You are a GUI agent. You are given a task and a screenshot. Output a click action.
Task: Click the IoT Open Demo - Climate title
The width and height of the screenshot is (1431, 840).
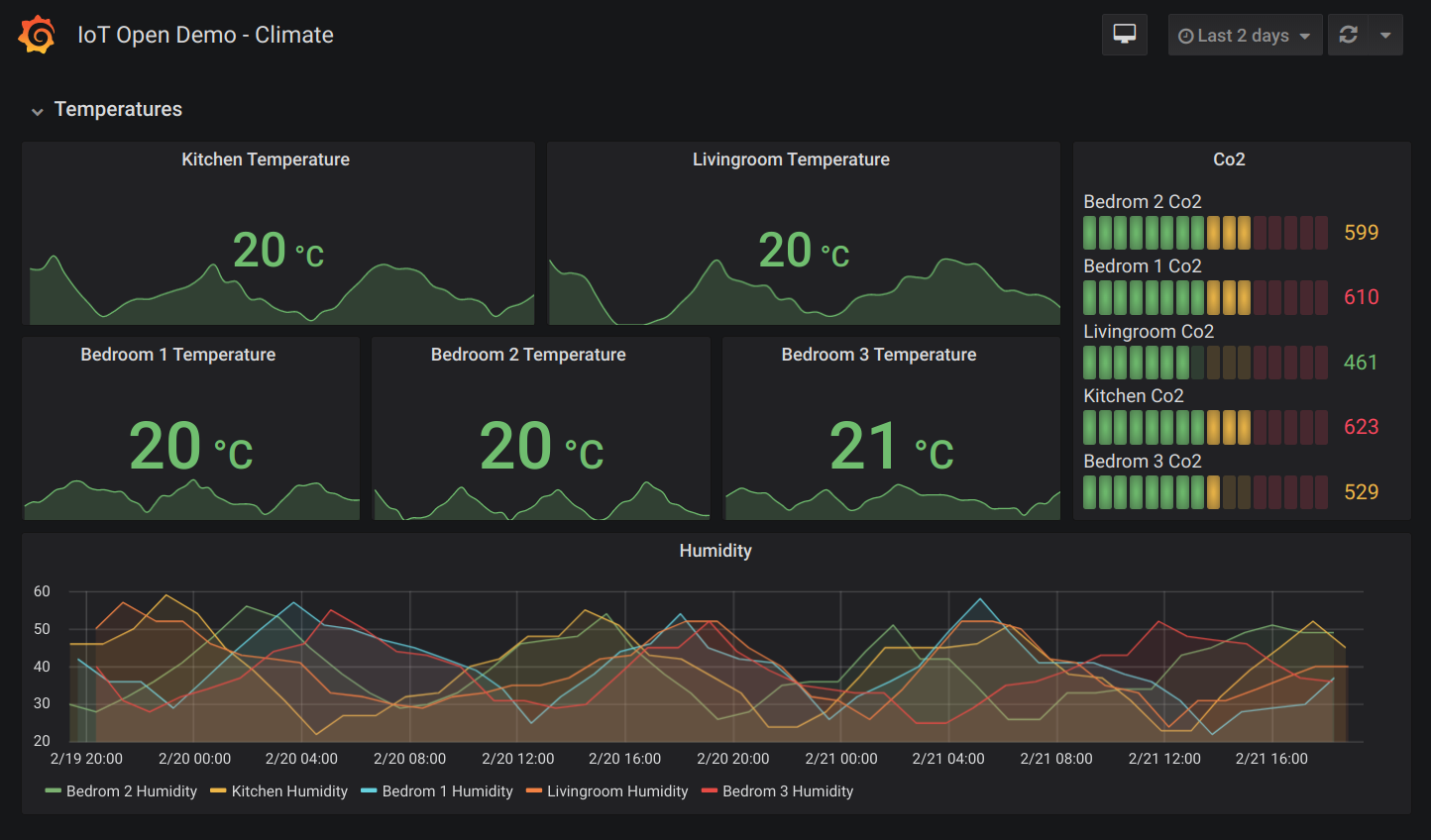point(205,35)
